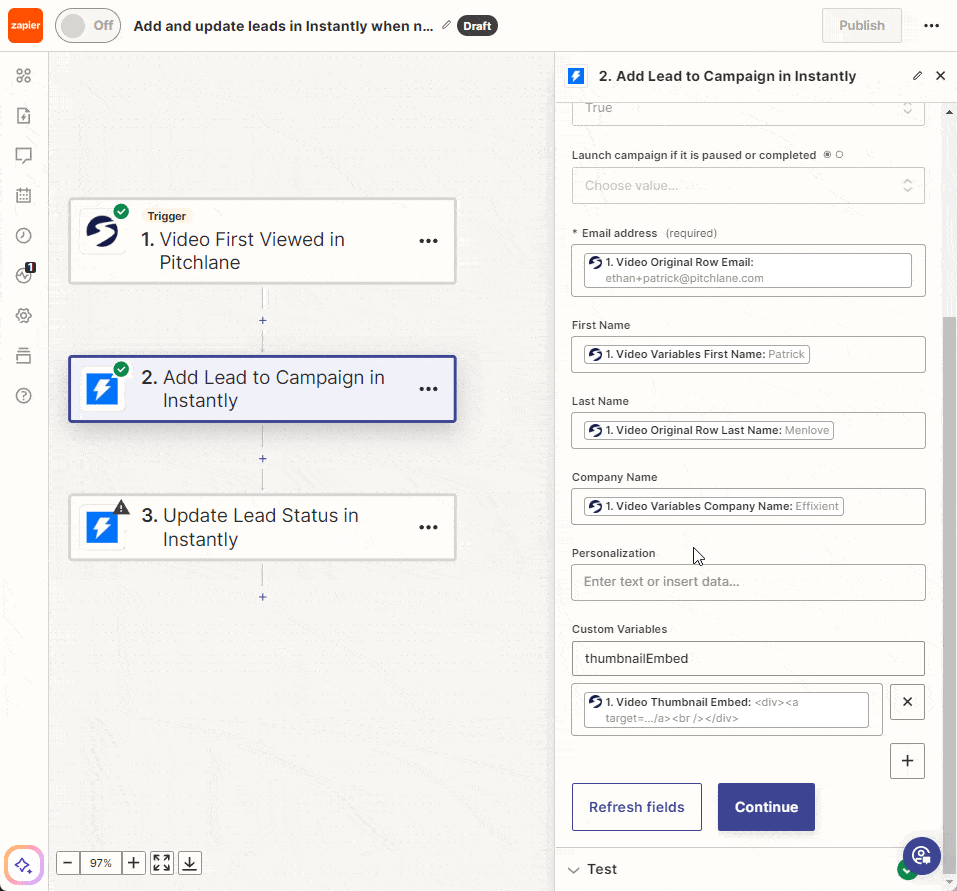Select step 3 Update Lead Status in Instantly

[x=262, y=527]
